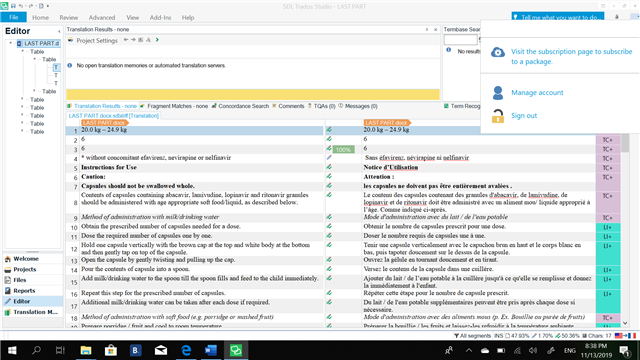Click Visit the subscription page link

[x=571, y=57]
